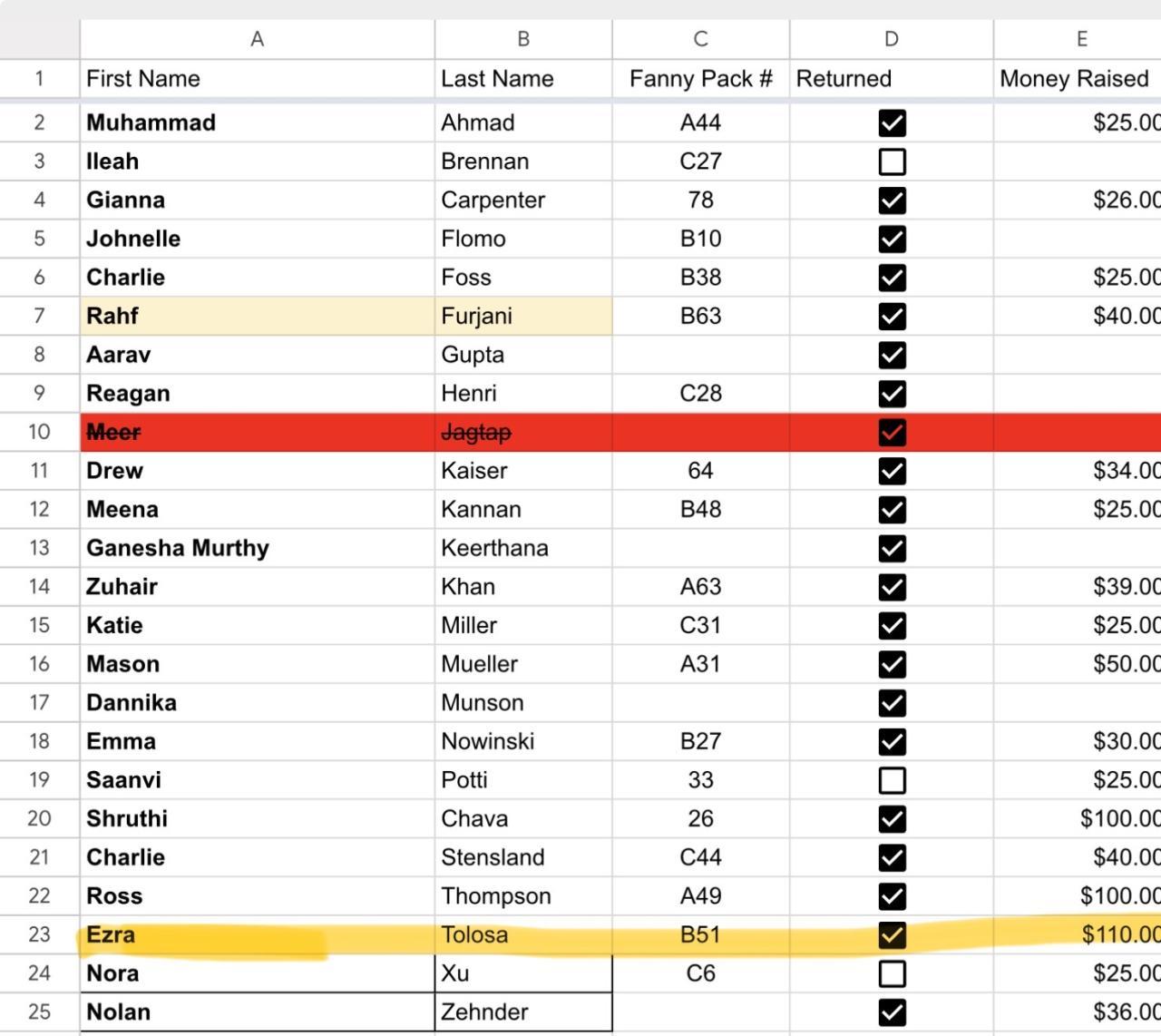Click column D header
Viewport: 1161px width, 1036px height.
point(891,39)
